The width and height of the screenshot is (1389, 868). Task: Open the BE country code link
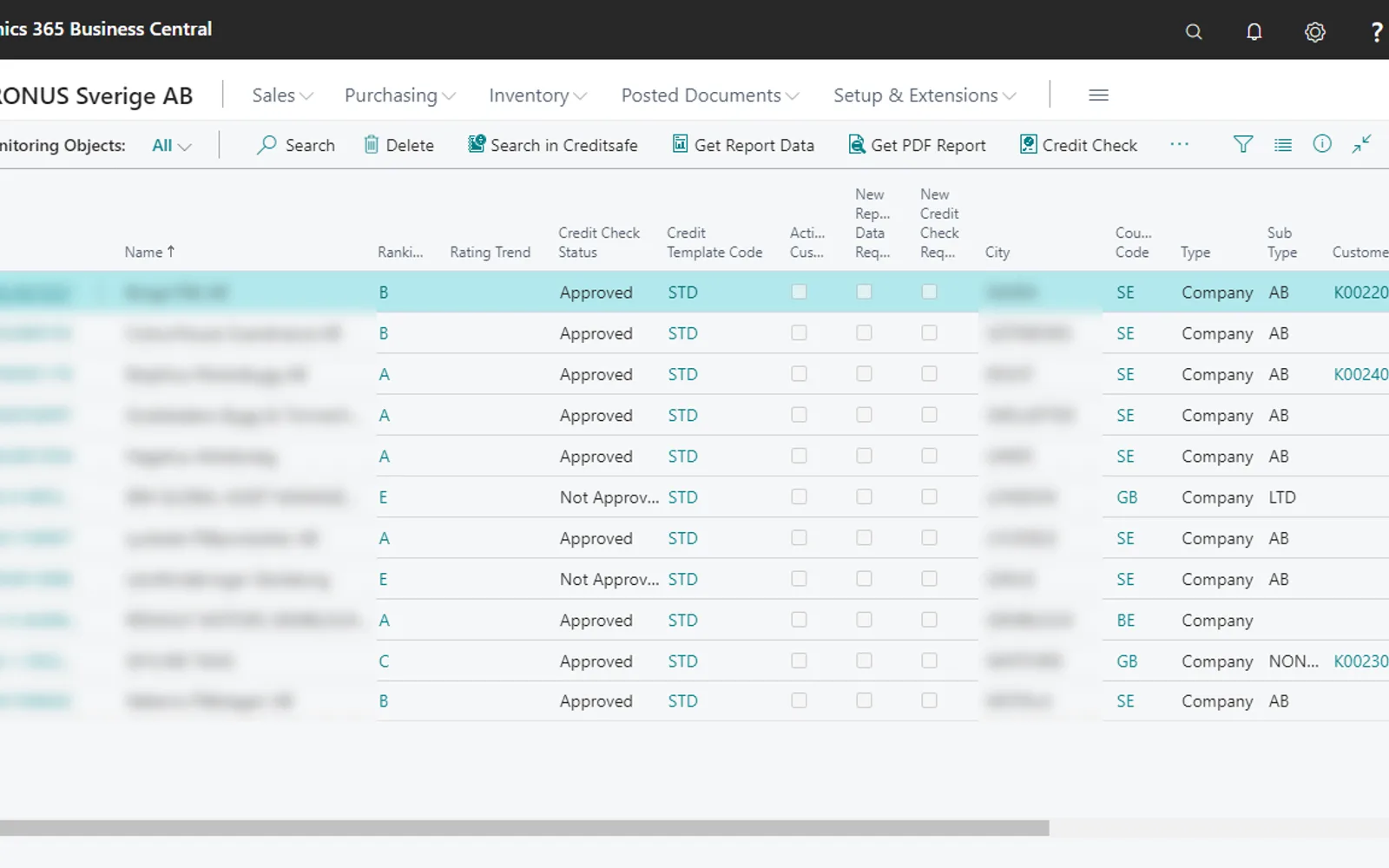1126,620
